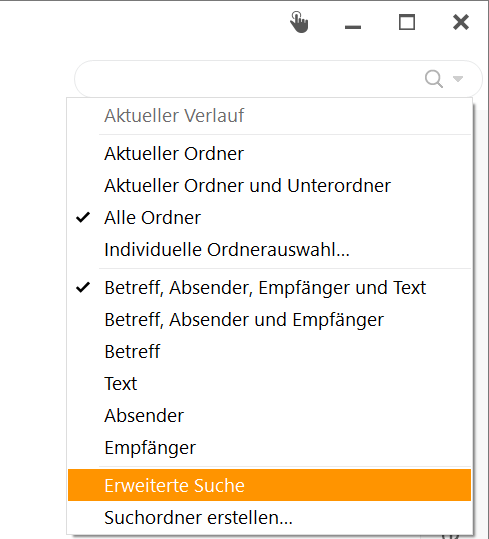Search only in Betreff
The height and width of the screenshot is (539, 489).
tap(269, 352)
